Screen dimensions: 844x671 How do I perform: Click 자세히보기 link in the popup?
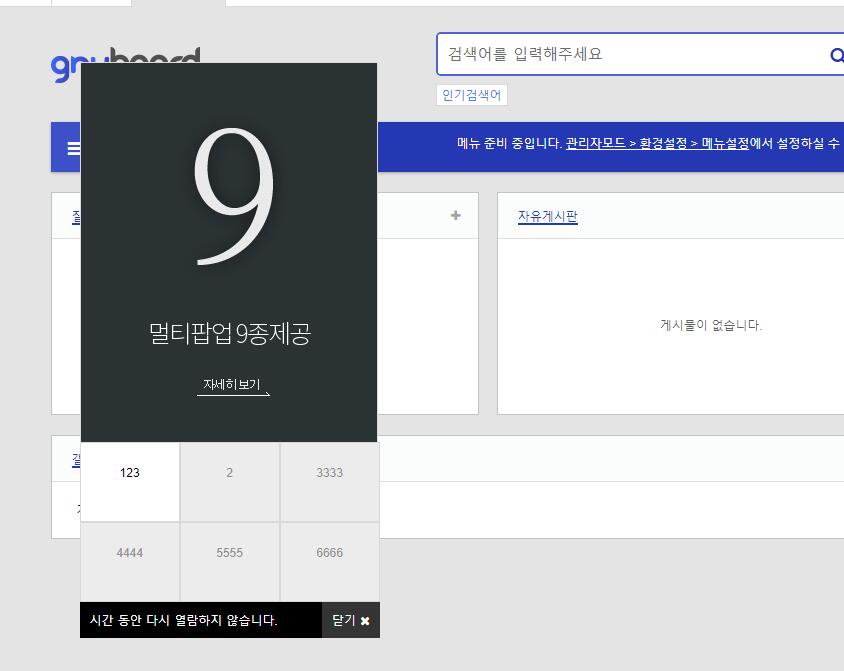tap(232, 385)
